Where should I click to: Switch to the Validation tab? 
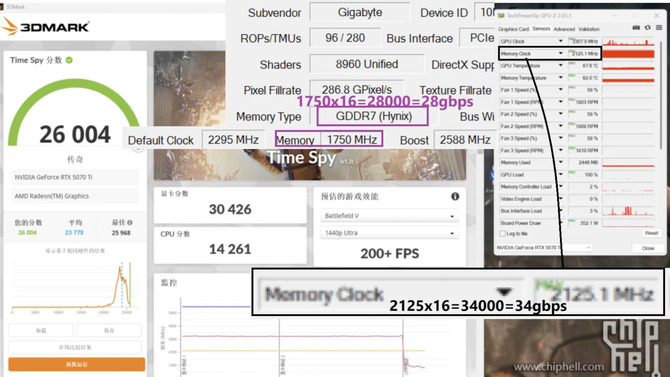tap(589, 29)
